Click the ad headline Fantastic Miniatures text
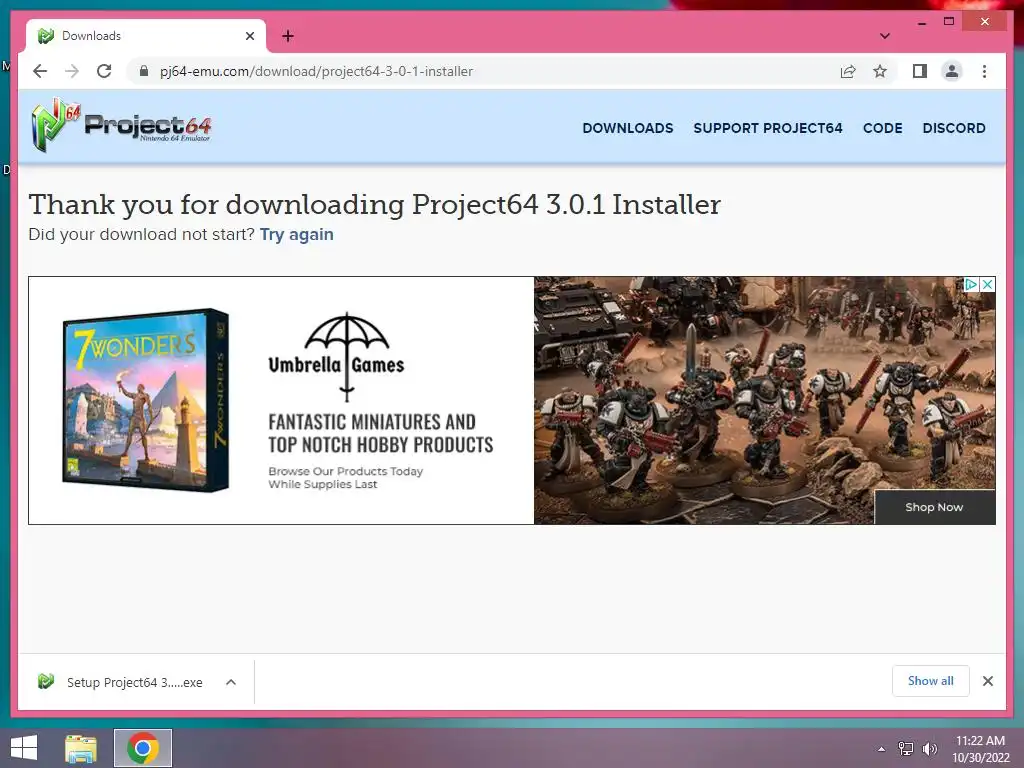The height and width of the screenshot is (768, 1024). pyautogui.click(x=381, y=433)
